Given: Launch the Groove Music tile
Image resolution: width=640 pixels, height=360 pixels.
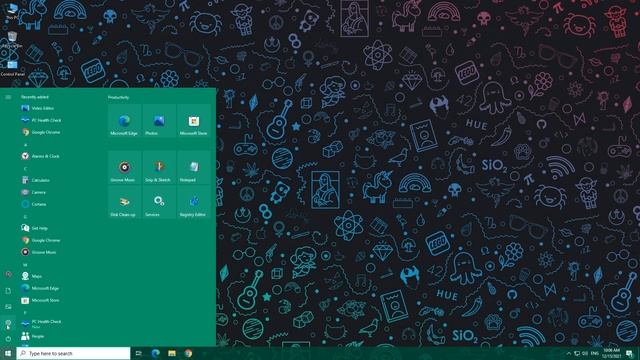Looking at the screenshot, I should click(124, 167).
